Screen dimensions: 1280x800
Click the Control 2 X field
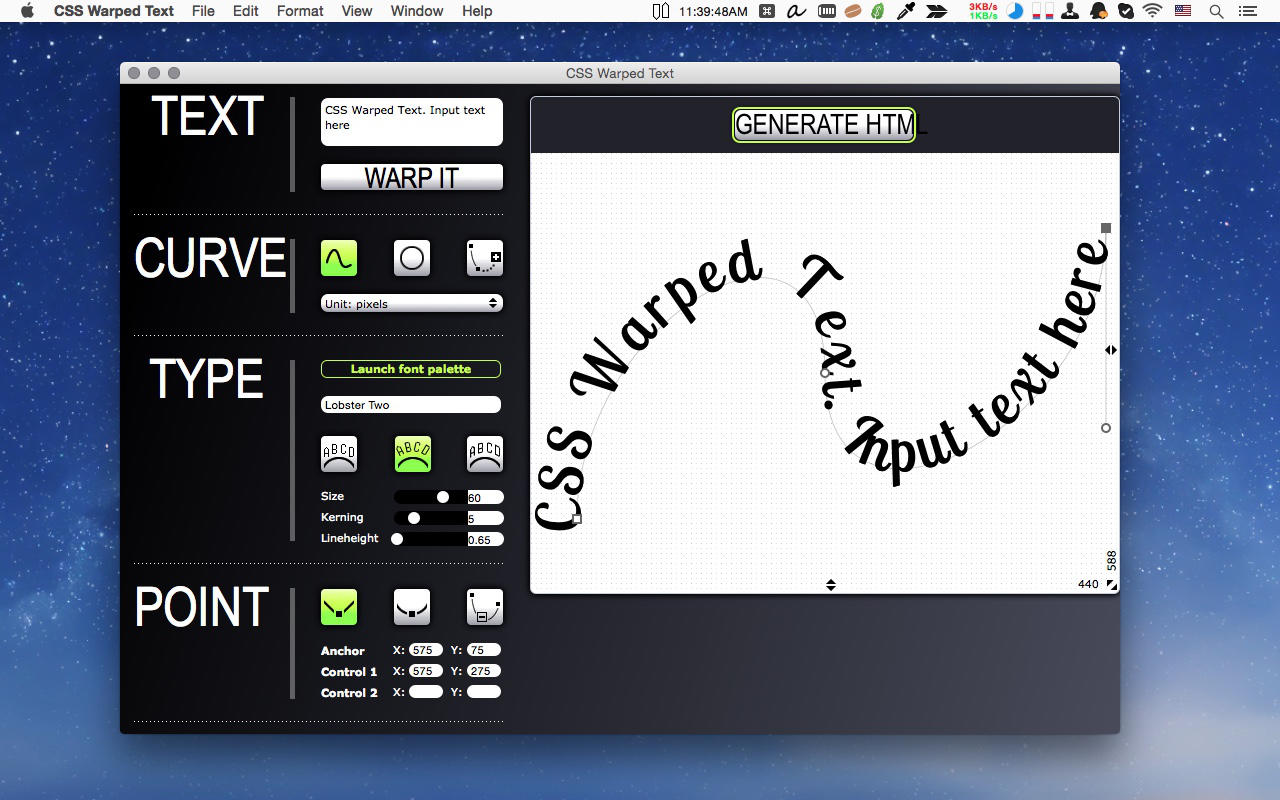(426, 692)
